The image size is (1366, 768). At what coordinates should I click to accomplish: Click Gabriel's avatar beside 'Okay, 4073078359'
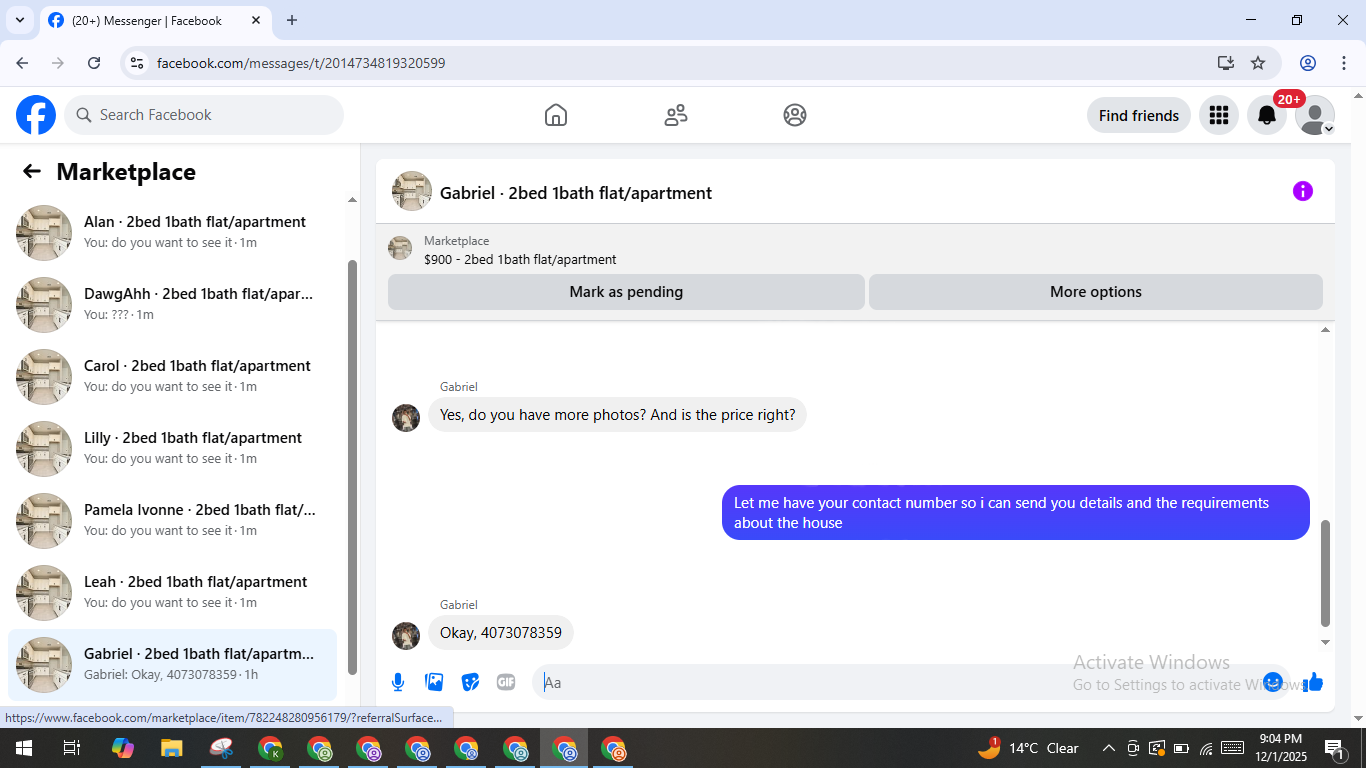406,636
